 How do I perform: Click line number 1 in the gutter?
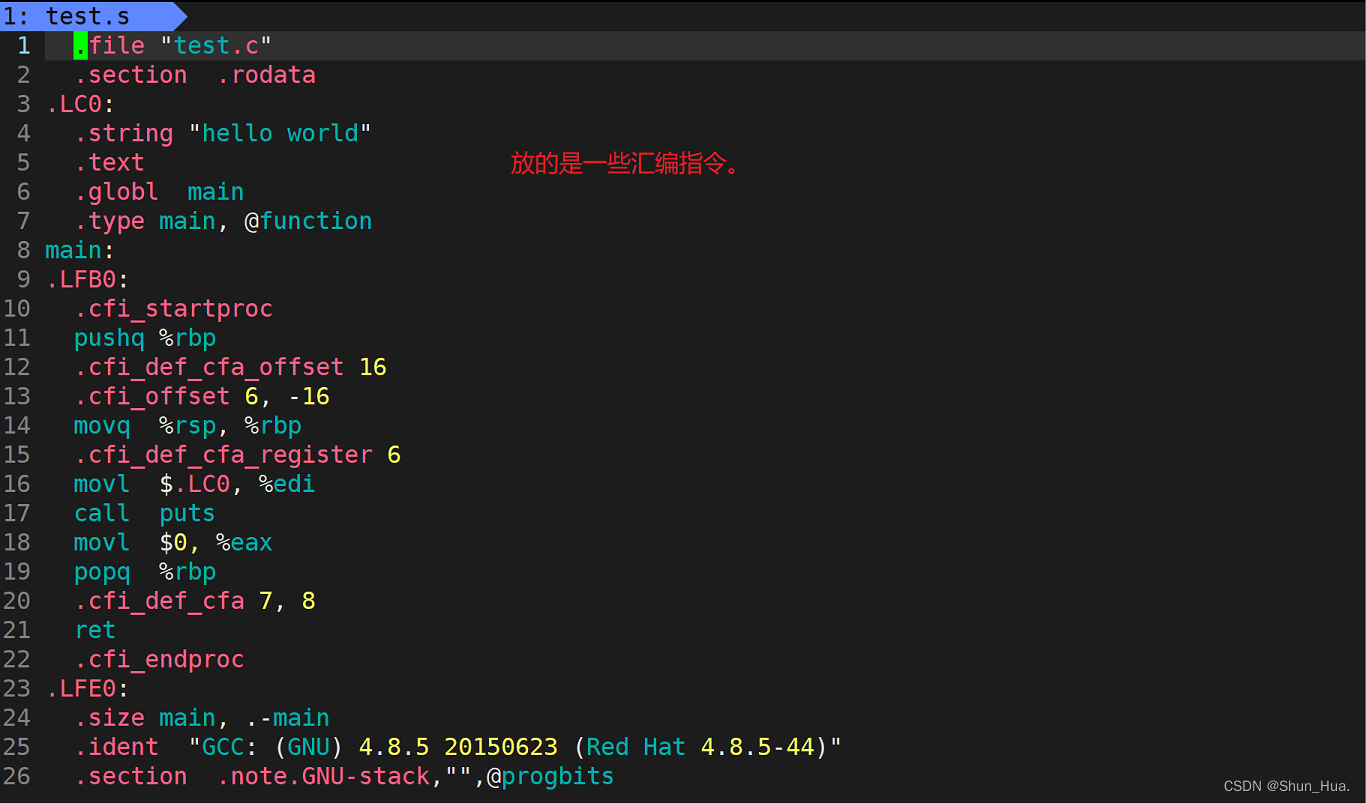click(x=23, y=45)
